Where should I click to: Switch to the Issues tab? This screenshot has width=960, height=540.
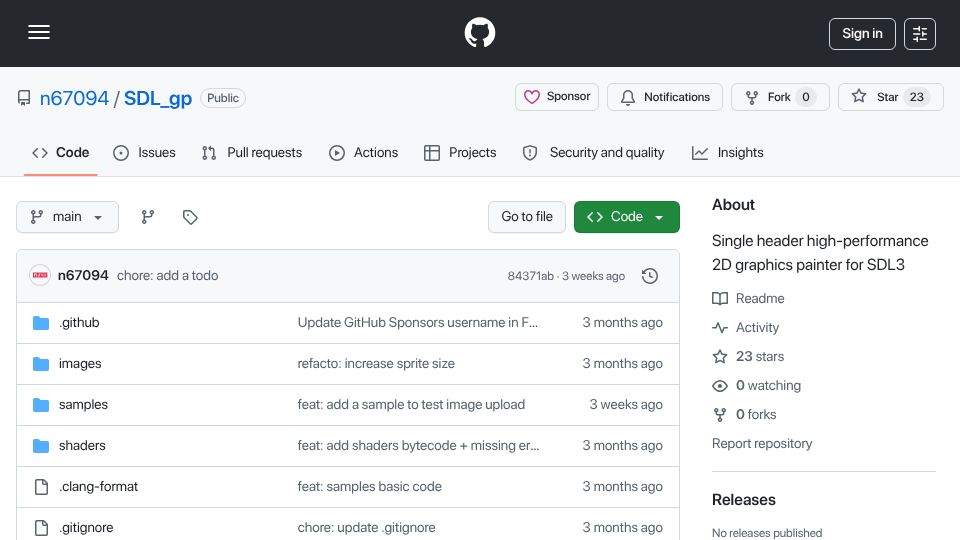pos(144,152)
